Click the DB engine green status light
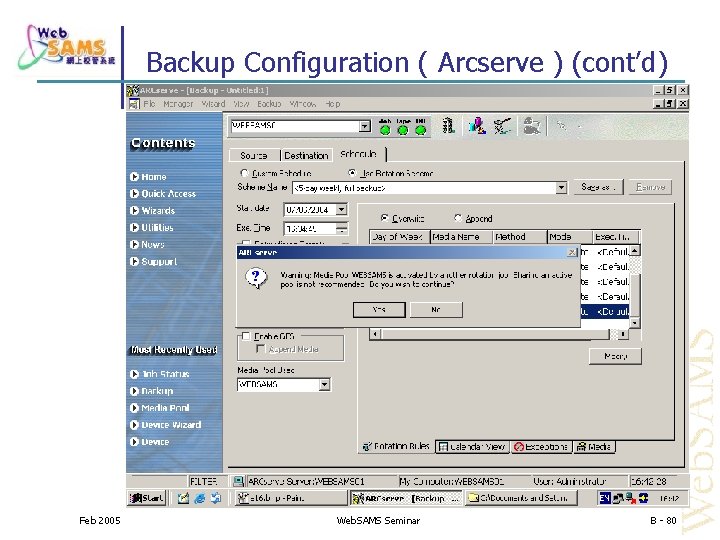 (421, 130)
